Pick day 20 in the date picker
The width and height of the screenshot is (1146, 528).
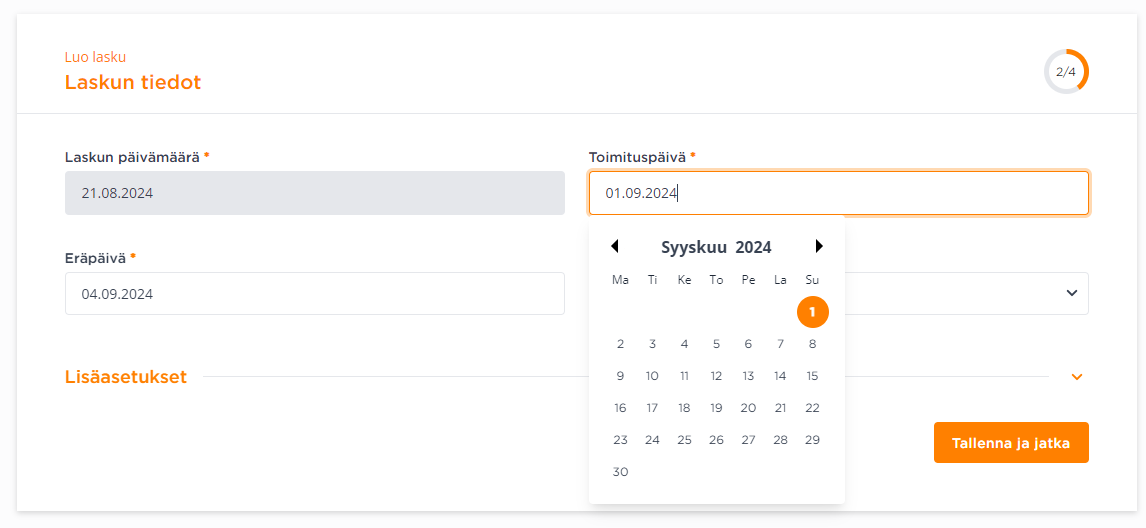pos(748,408)
